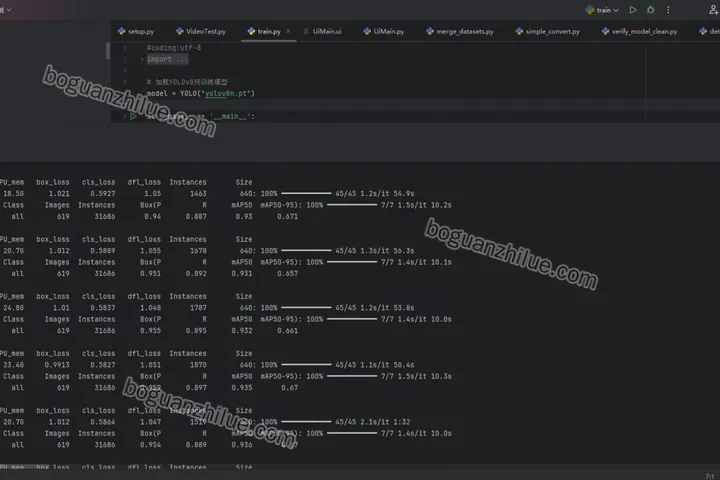Click the mAP50-95 value 0.661

click(x=287, y=331)
